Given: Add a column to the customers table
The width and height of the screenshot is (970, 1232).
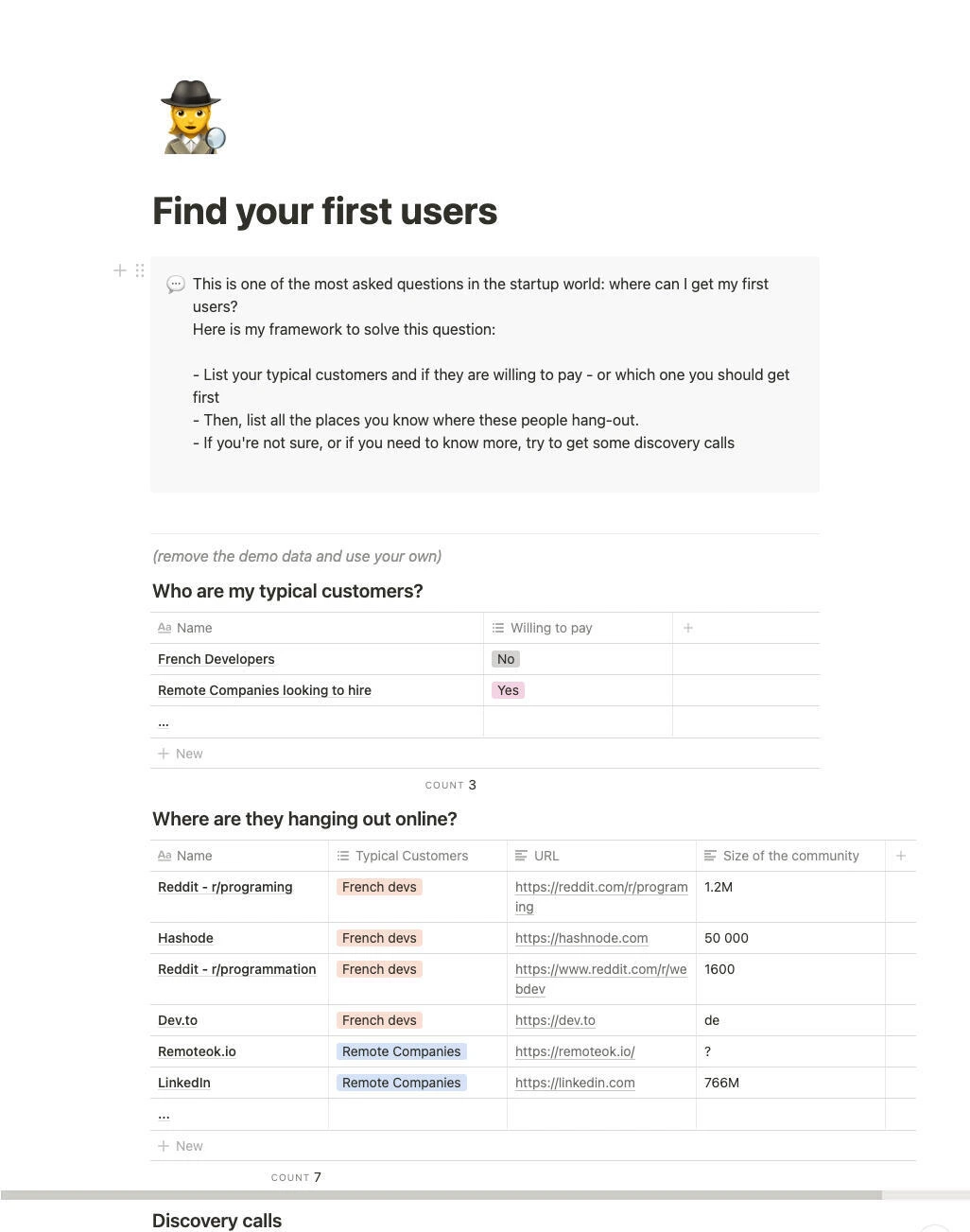Looking at the screenshot, I should tap(688, 628).
